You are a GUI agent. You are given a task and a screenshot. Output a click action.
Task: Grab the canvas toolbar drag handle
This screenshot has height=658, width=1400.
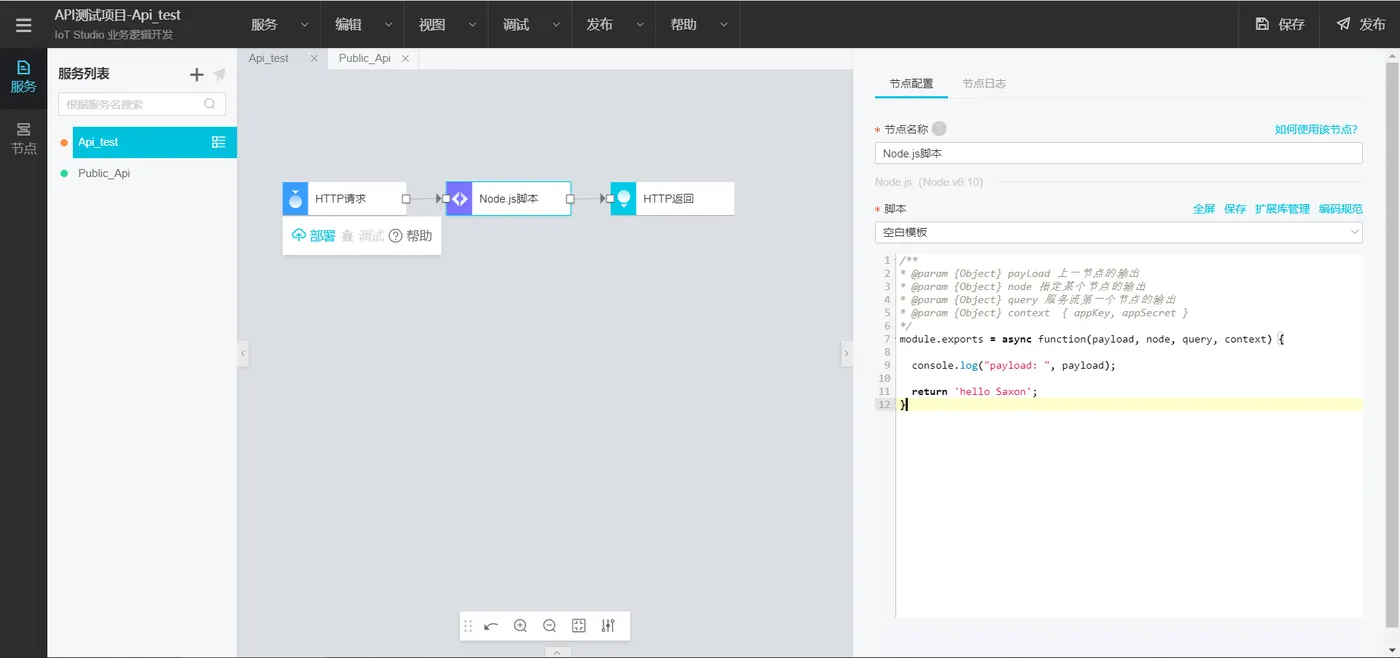coord(468,626)
